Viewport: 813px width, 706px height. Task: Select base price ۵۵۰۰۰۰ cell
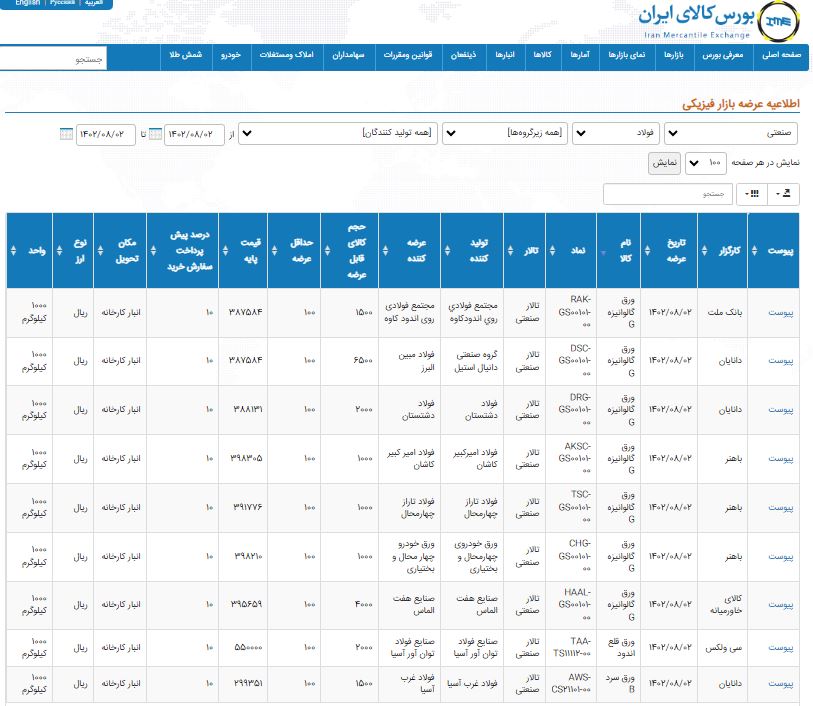(243, 647)
